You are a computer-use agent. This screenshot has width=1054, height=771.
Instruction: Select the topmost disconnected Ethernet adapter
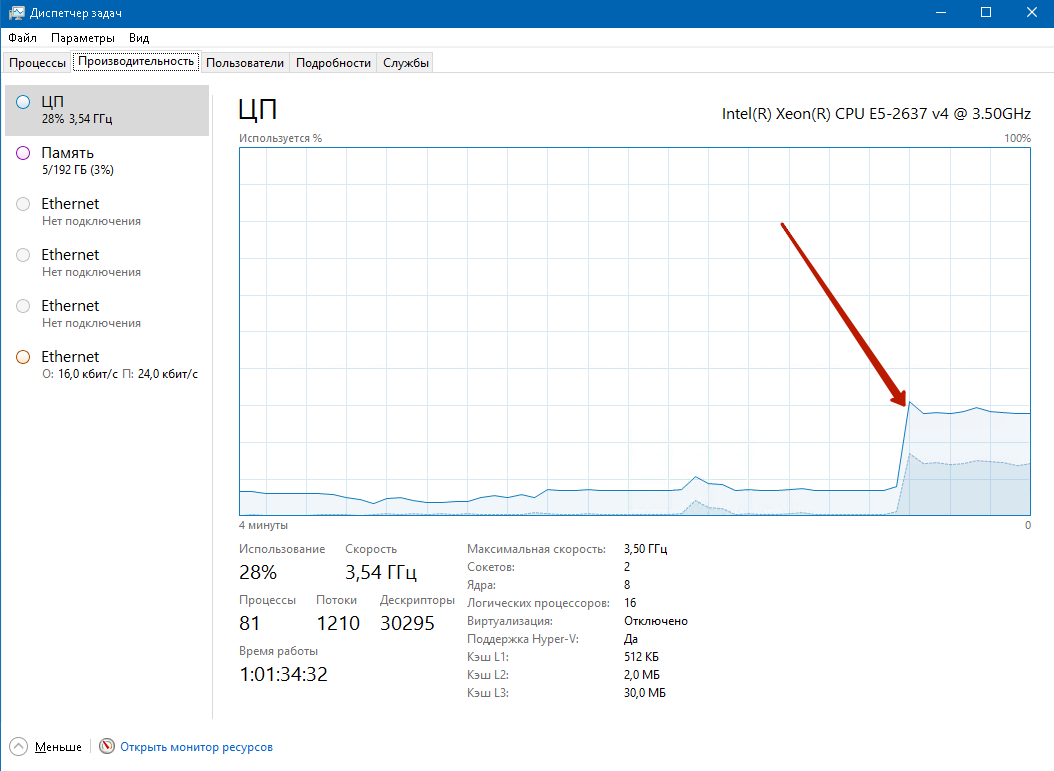tap(106, 212)
